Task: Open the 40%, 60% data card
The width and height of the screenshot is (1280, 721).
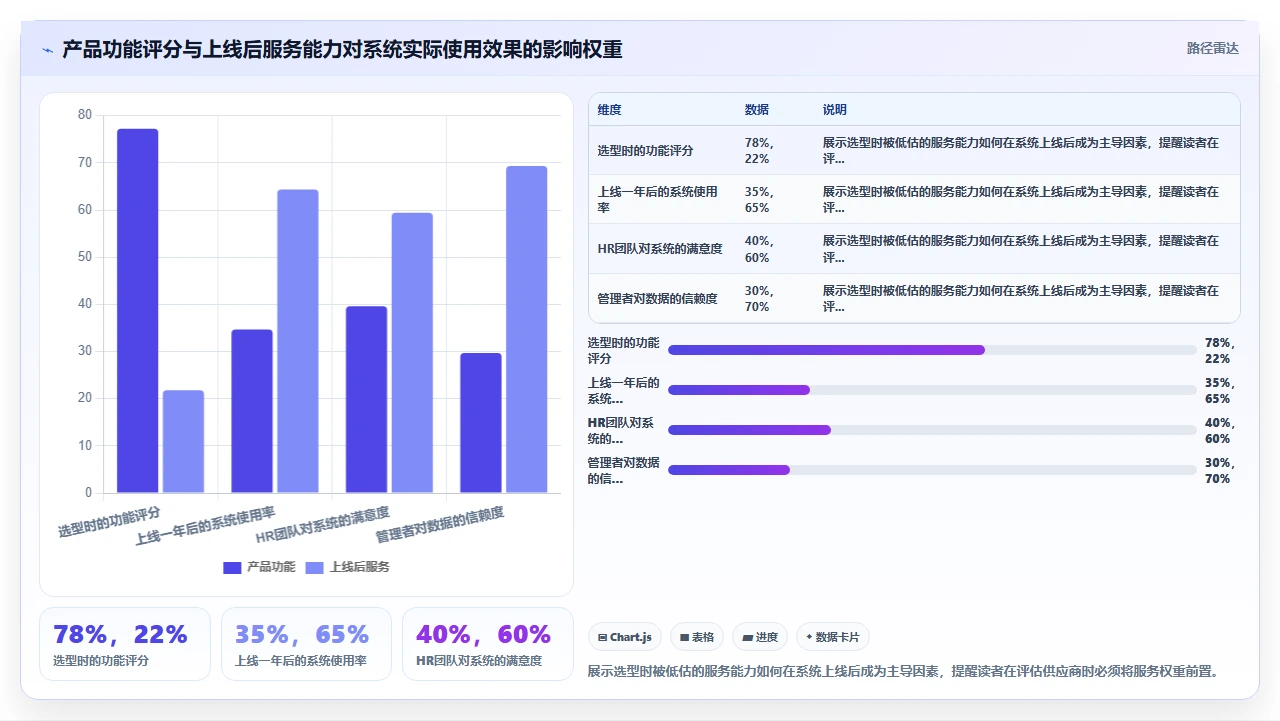Action: tap(488, 644)
